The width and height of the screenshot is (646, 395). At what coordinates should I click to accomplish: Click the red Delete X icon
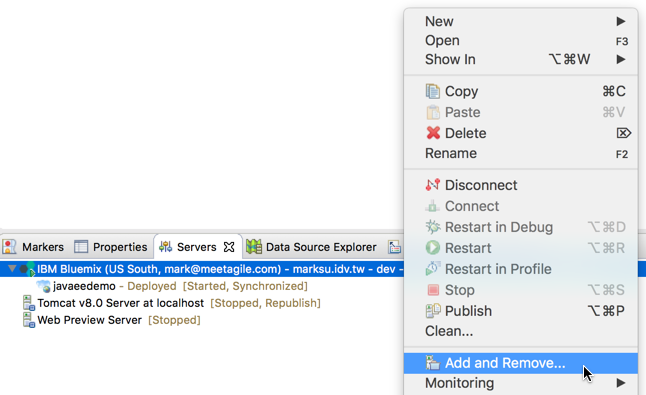(433, 133)
